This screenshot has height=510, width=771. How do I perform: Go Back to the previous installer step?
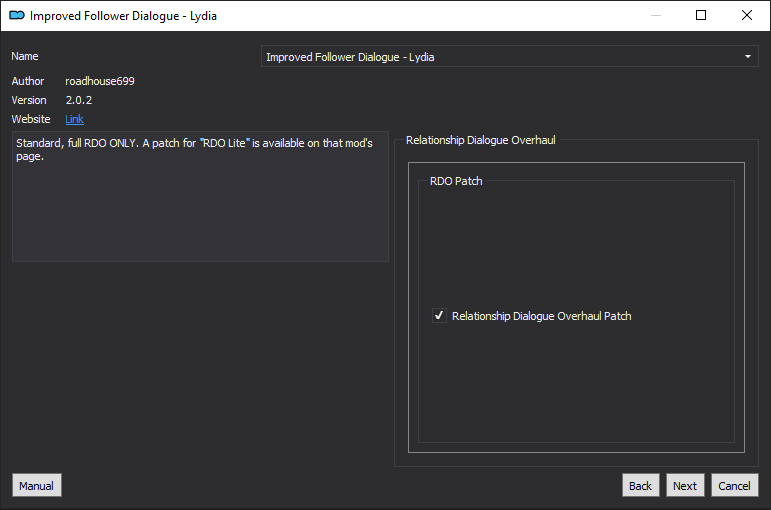[x=640, y=485]
